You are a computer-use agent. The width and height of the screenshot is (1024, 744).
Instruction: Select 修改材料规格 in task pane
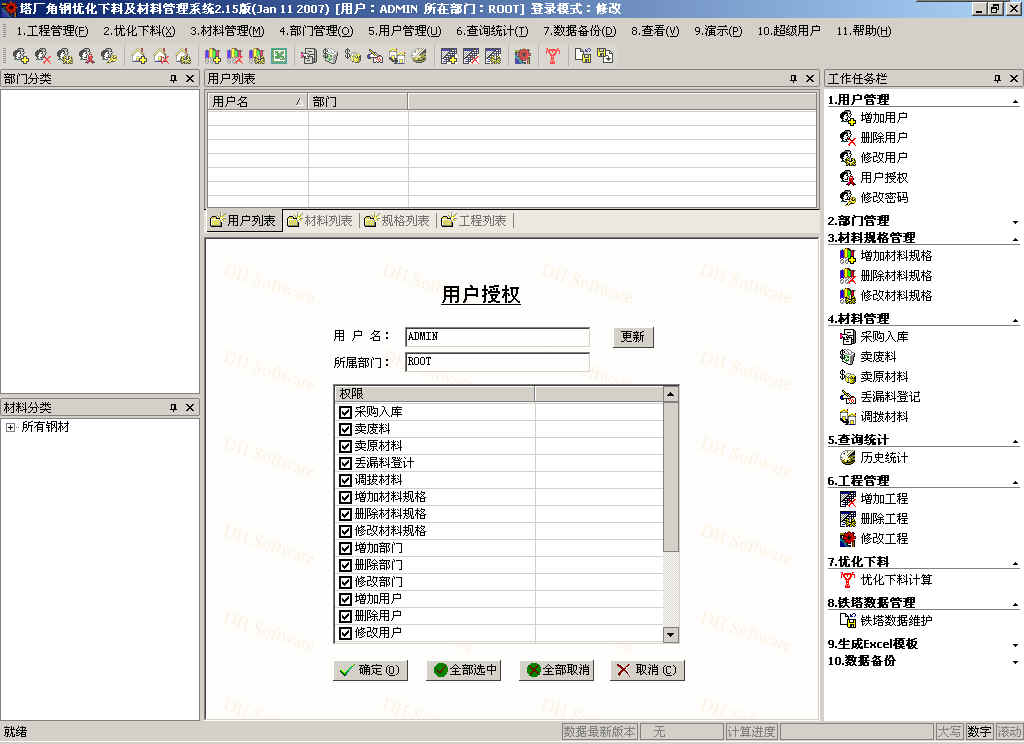point(896,295)
